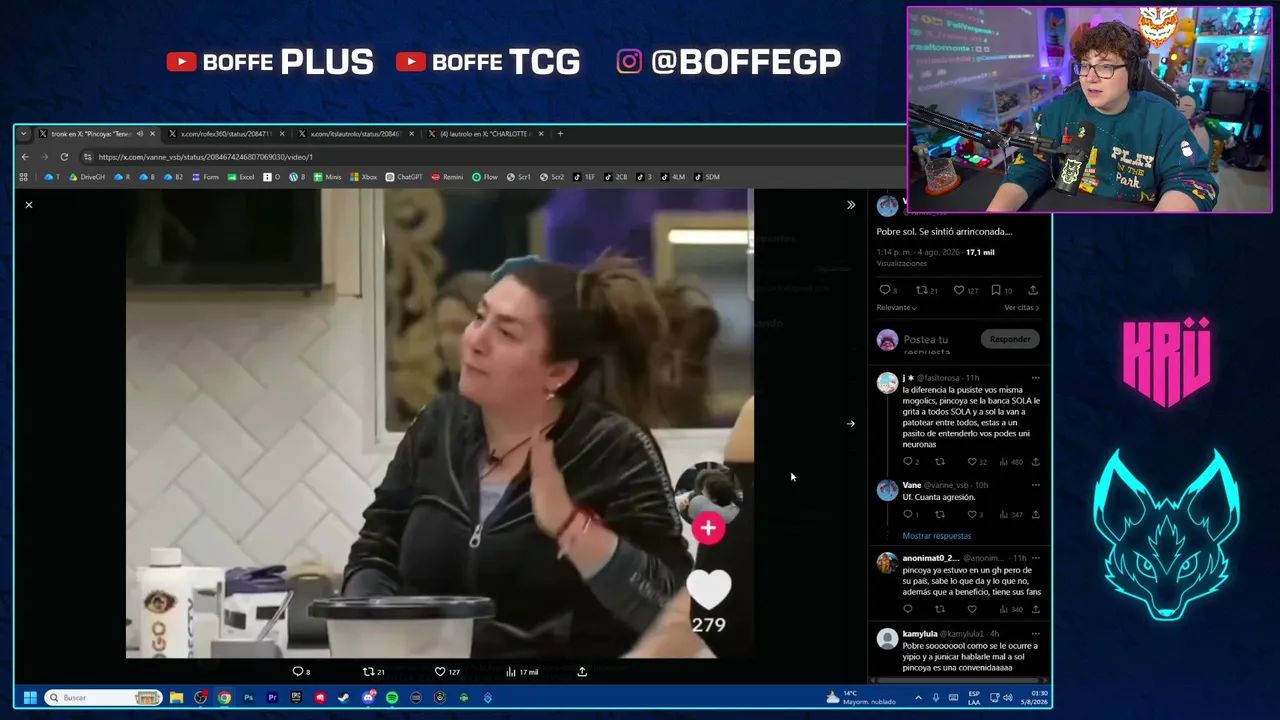Show hidden system tray icons
The width and height of the screenshot is (1280, 720).
pos(918,698)
